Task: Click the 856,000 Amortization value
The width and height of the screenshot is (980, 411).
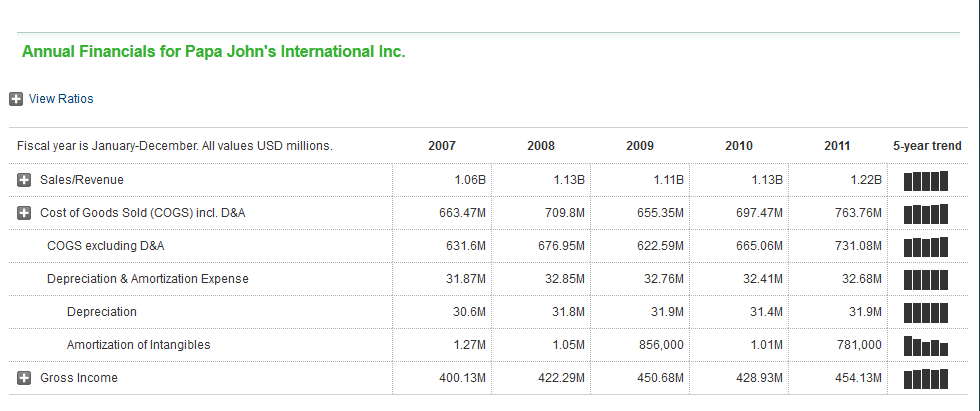Action: [x=661, y=345]
